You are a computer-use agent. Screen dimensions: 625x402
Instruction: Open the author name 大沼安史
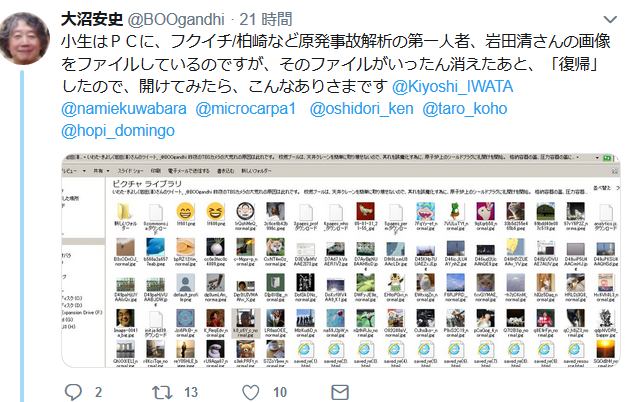tap(92, 19)
